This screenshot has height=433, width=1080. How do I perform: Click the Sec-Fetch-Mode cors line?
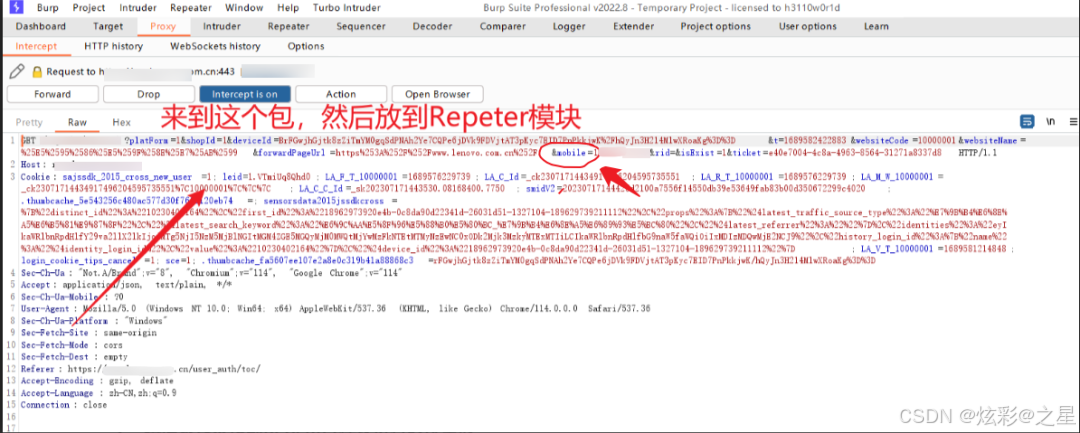coord(72,344)
